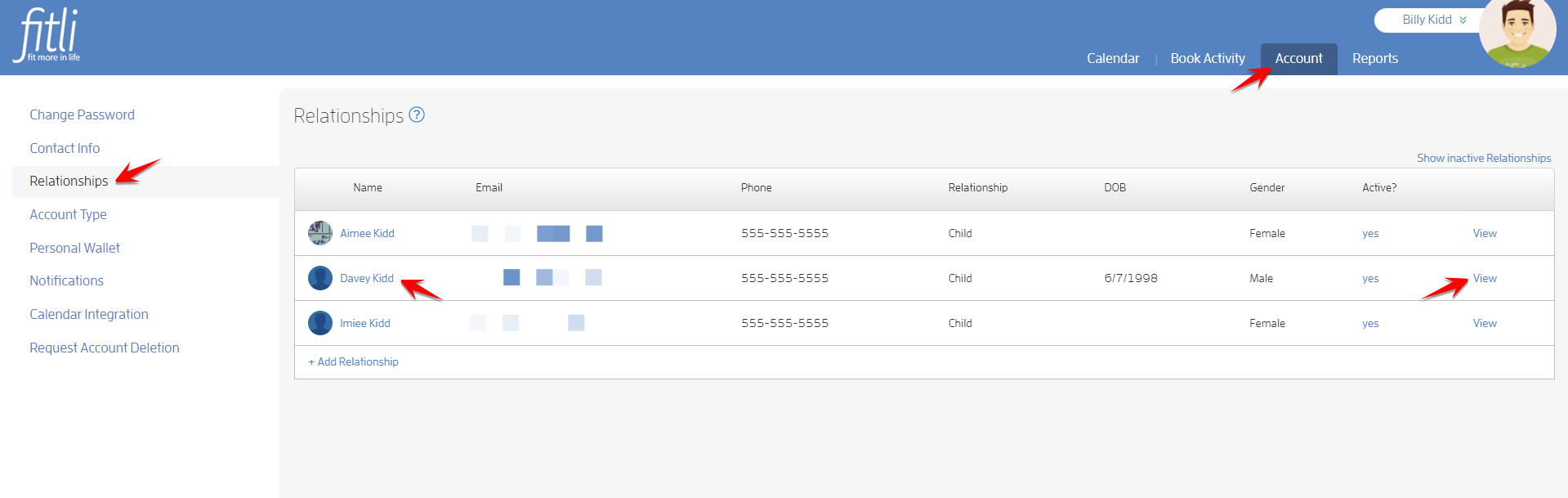Click Imiee Kidd's avatar icon
The height and width of the screenshot is (498, 1568).
320,323
